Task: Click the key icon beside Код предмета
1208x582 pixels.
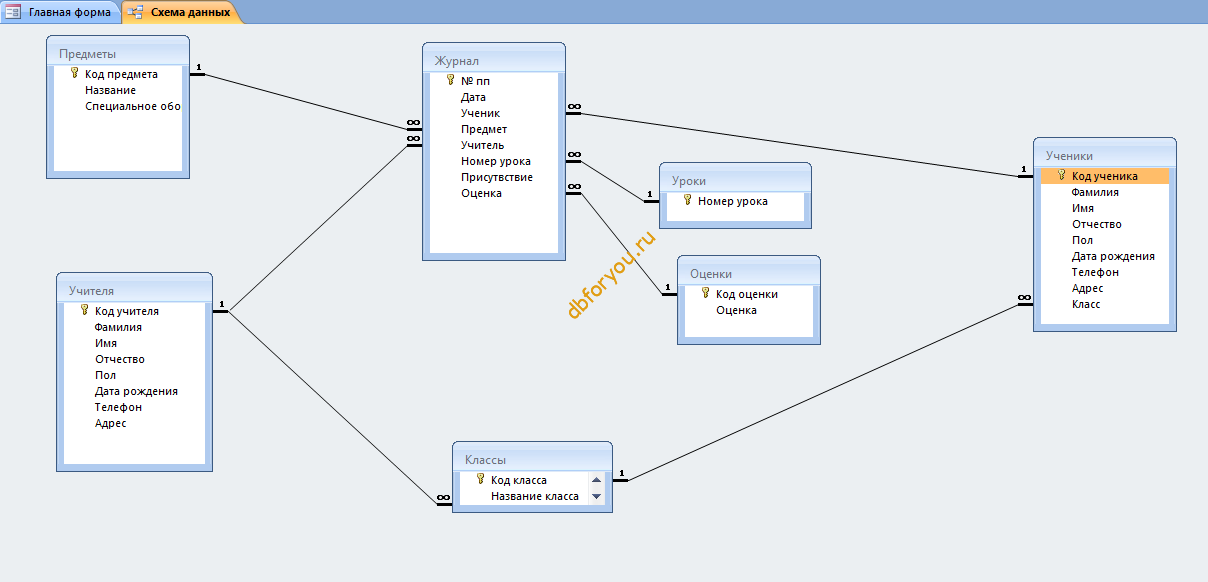Action: click(74, 73)
